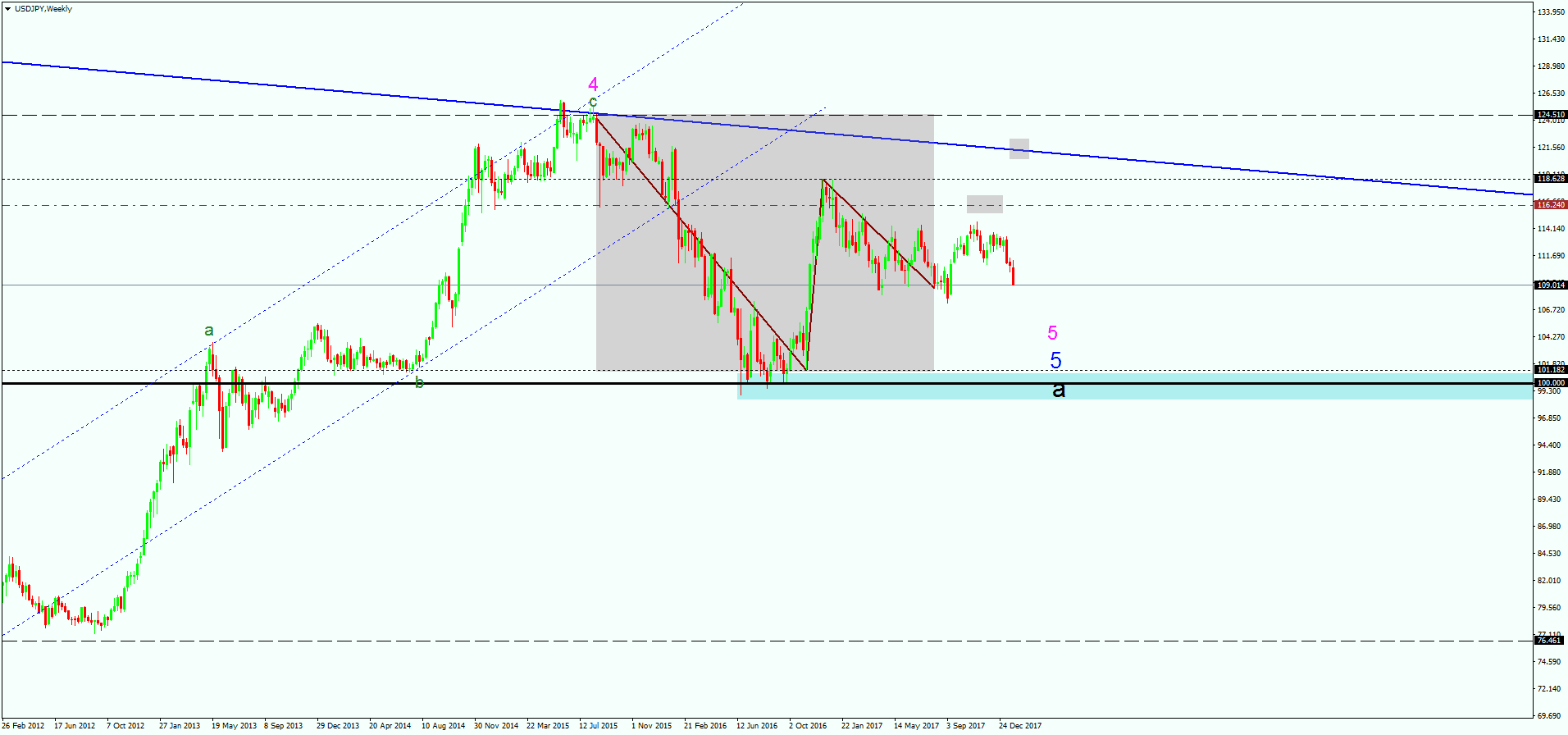Click the 86.980 price axis label
The width and height of the screenshot is (1568, 735).
(1550, 527)
